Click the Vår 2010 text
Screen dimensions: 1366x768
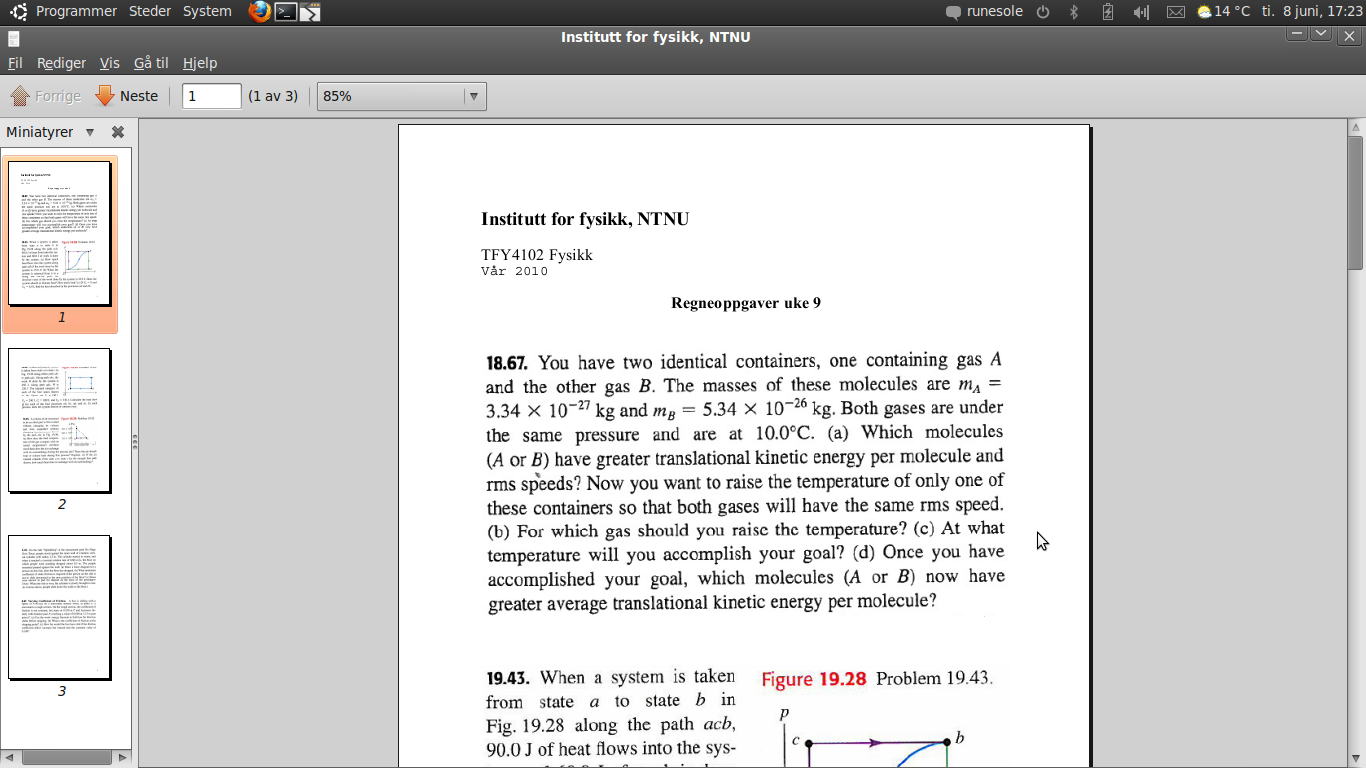tap(514, 272)
